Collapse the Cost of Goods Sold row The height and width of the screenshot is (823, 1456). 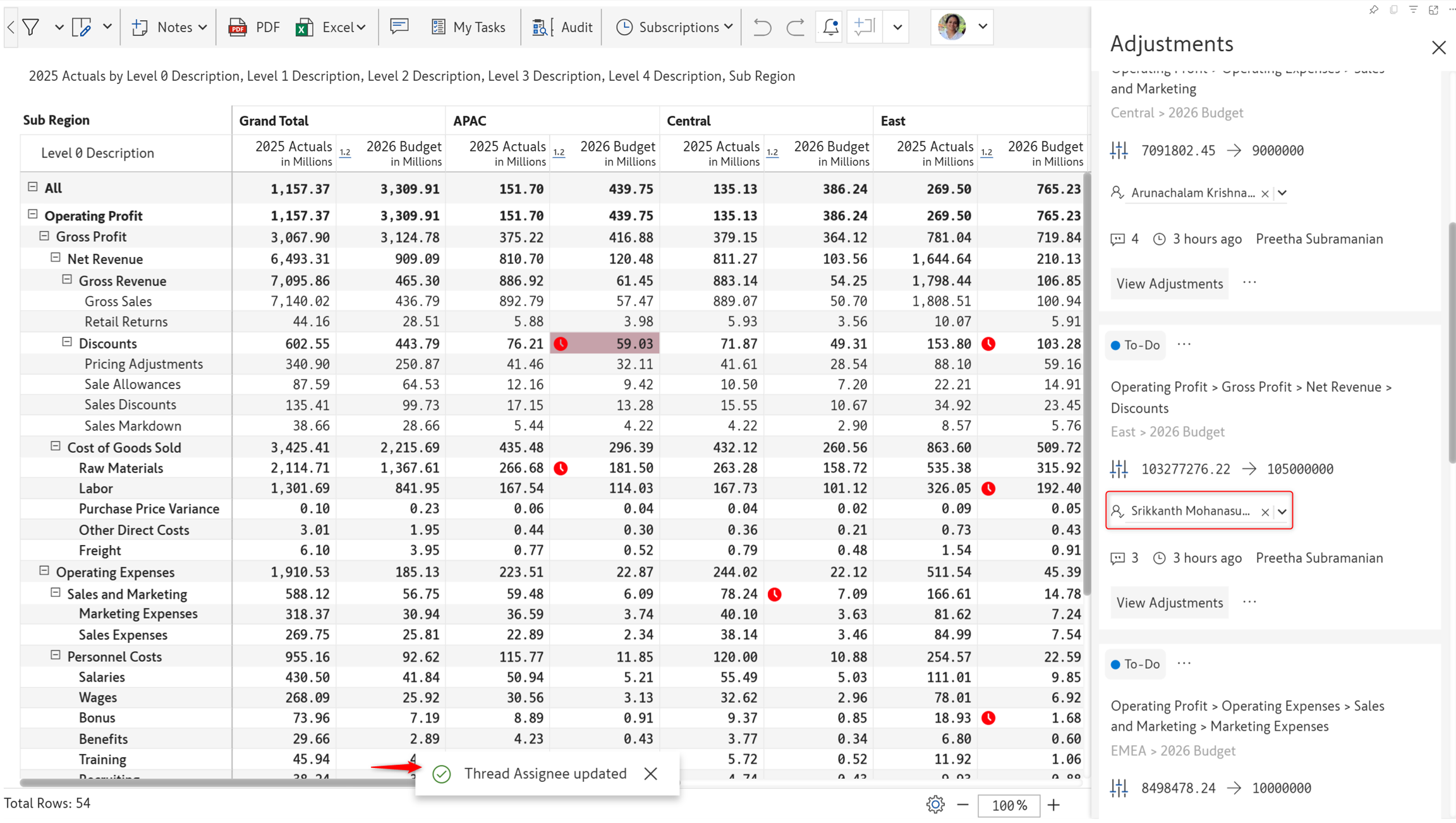(x=56, y=447)
